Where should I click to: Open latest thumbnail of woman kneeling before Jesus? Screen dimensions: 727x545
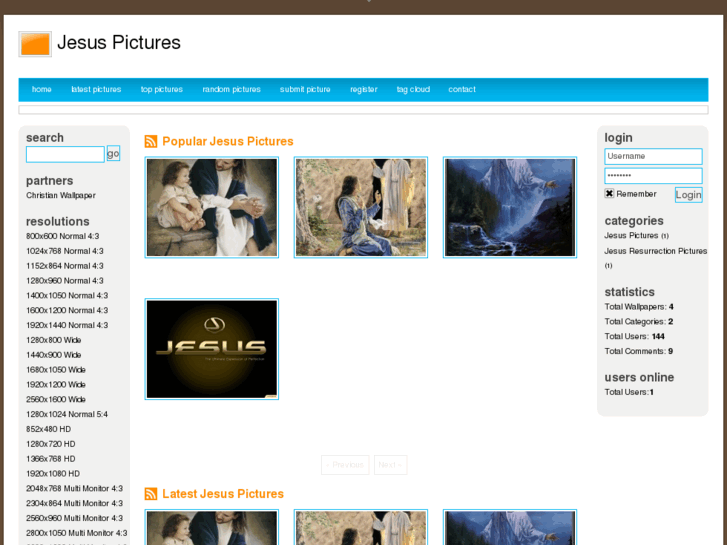pyautogui.click(x=361, y=527)
